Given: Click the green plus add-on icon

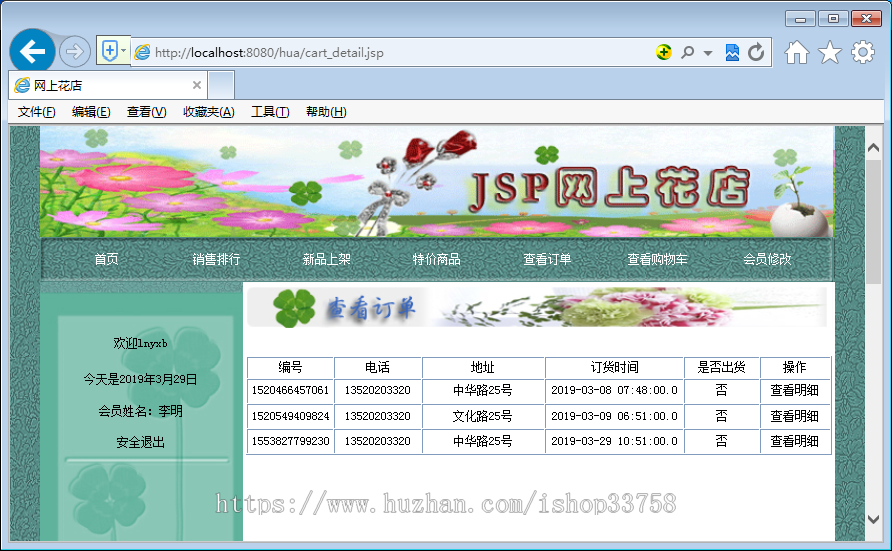Looking at the screenshot, I should pyautogui.click(x=663, y=52).
